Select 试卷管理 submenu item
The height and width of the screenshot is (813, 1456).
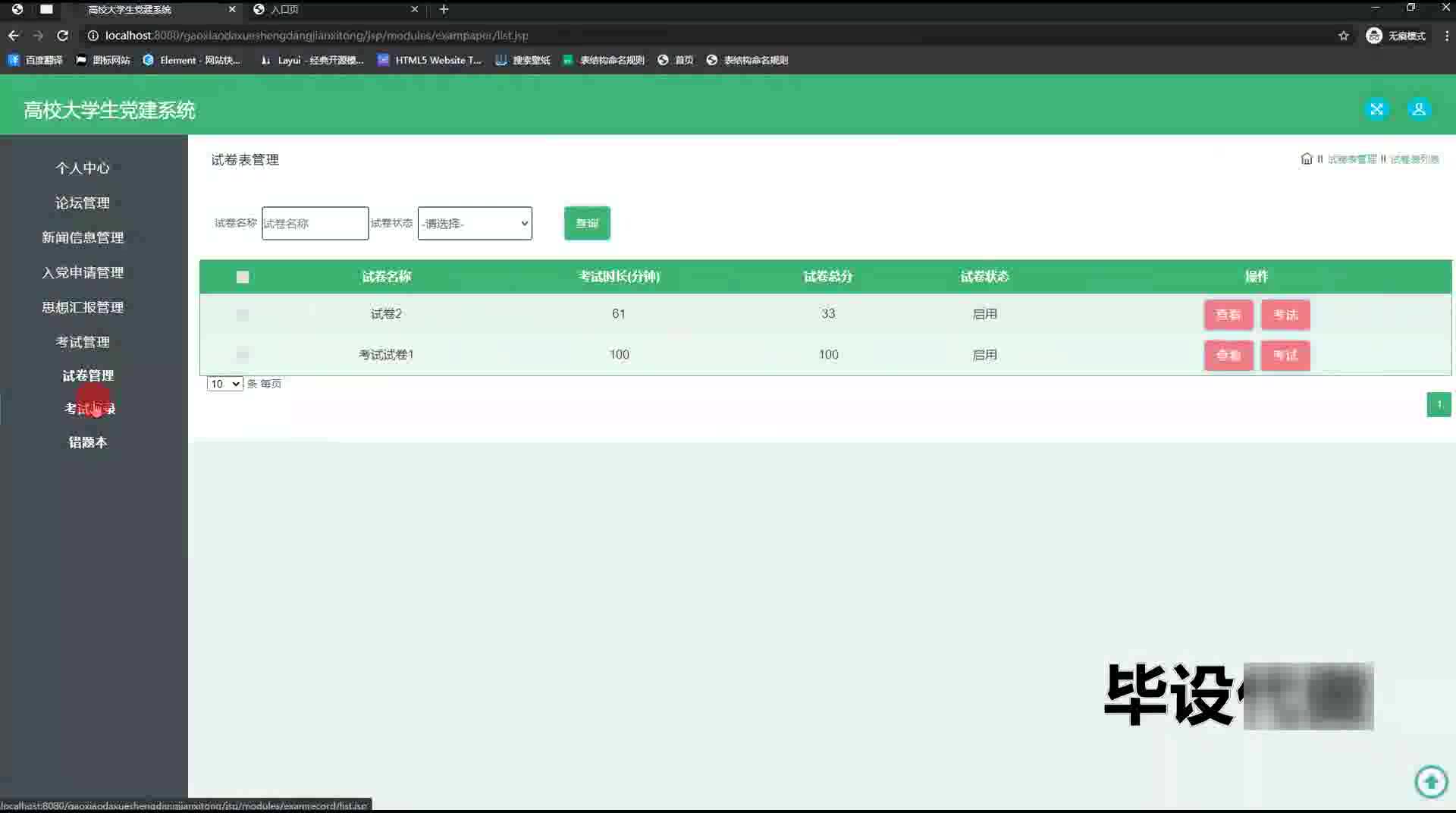88,375
